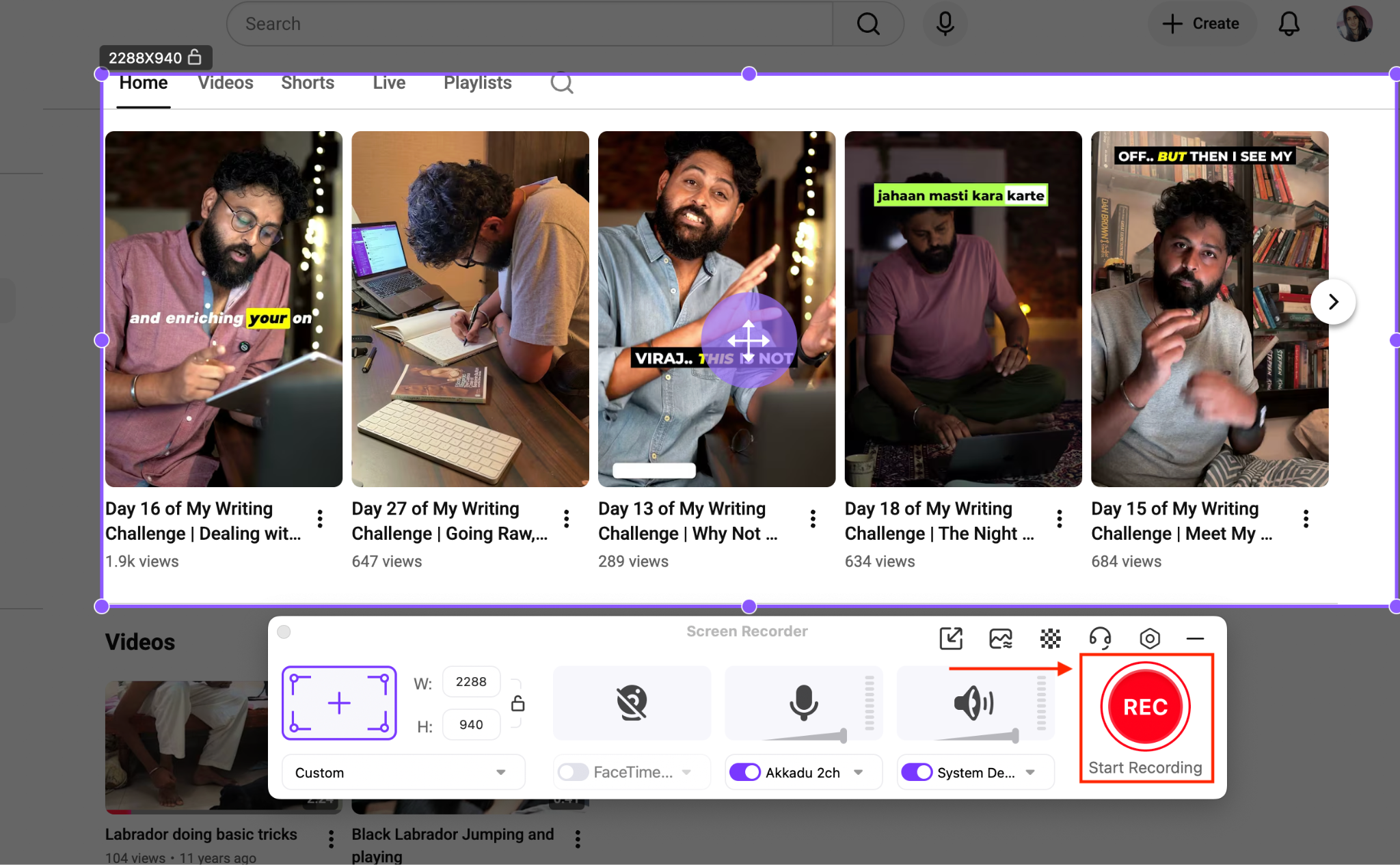This screenshot has width=1400, height=865.
Task: Open the account avatar menu
Action: click(1354, 24)
